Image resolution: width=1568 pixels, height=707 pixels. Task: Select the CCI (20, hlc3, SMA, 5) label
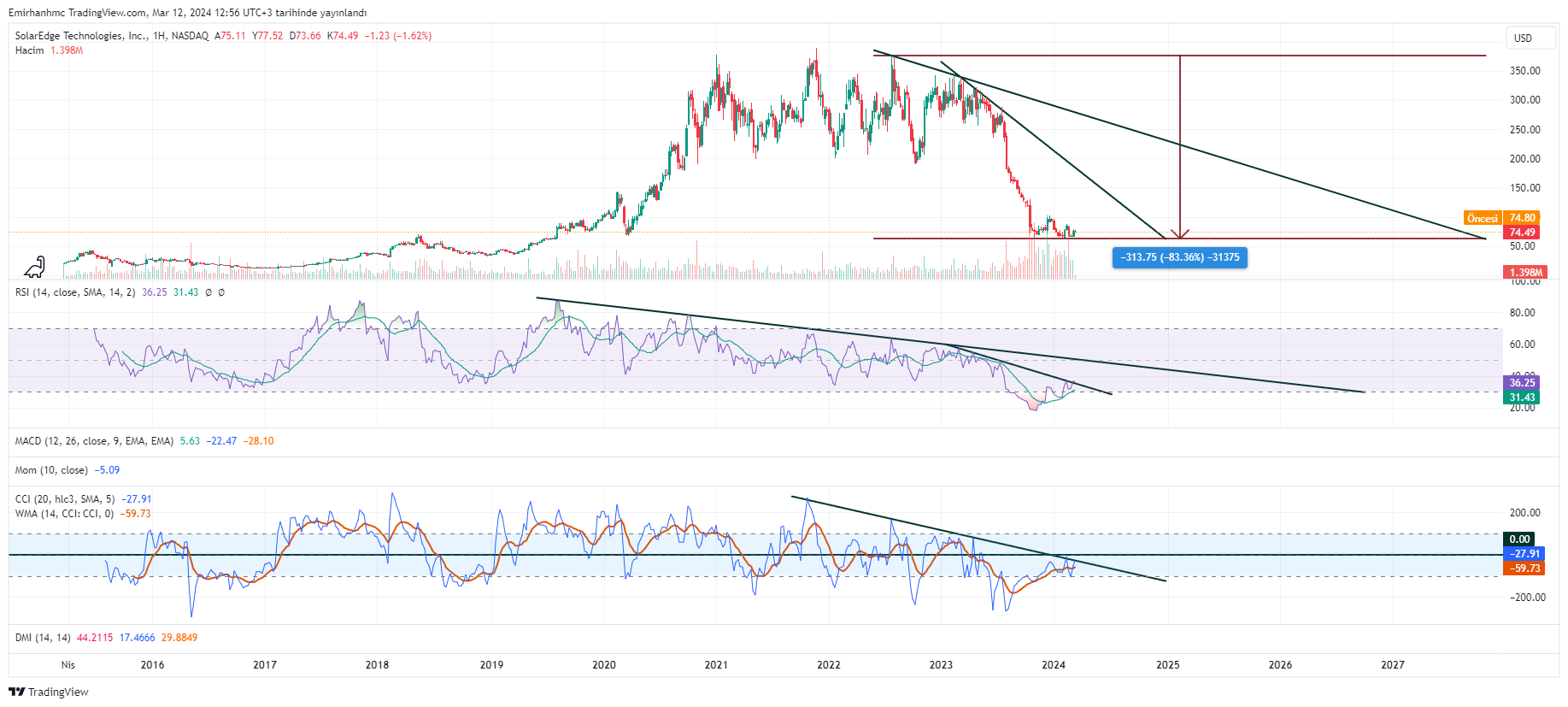point(65,499)
